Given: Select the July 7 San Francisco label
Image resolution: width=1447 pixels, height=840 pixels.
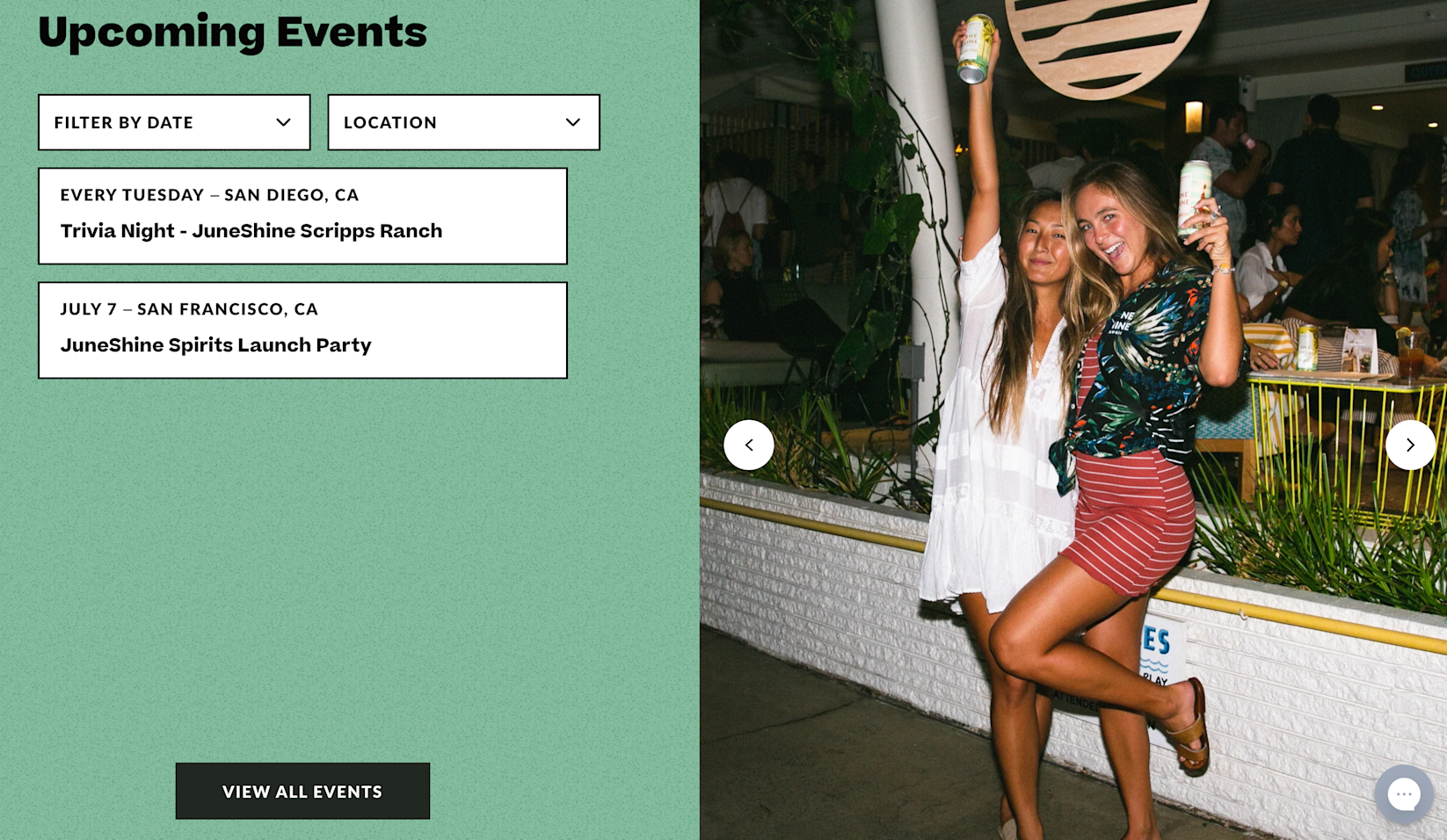Looking at the screenshot, I should coord(189,309).
